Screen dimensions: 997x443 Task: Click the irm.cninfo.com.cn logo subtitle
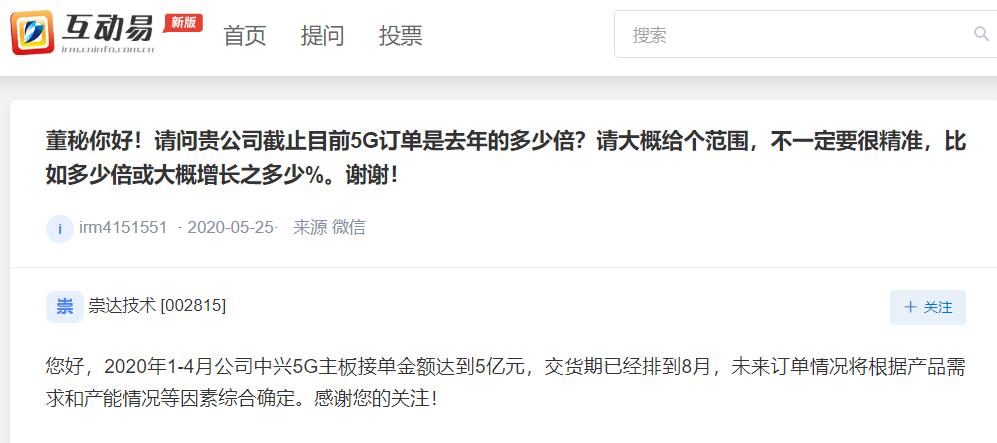[108, 49]
